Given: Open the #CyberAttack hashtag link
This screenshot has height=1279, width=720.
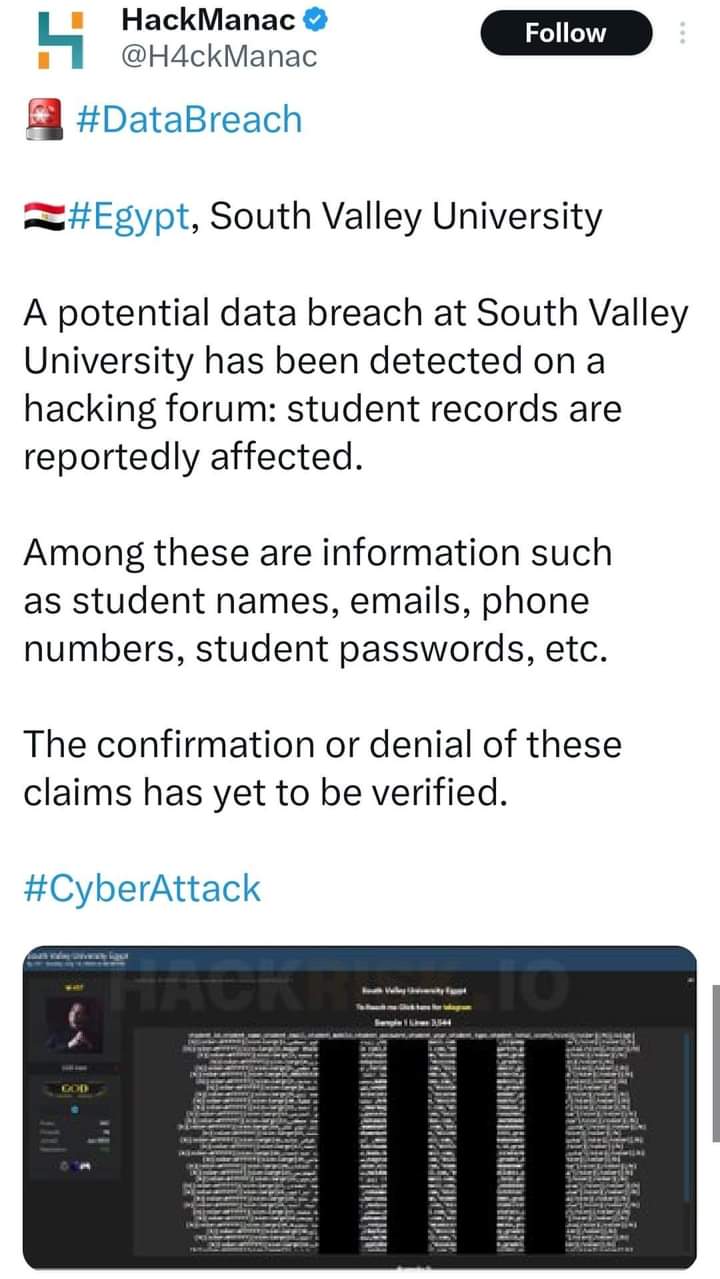Looking at the screenshot, I should (141, 888).
